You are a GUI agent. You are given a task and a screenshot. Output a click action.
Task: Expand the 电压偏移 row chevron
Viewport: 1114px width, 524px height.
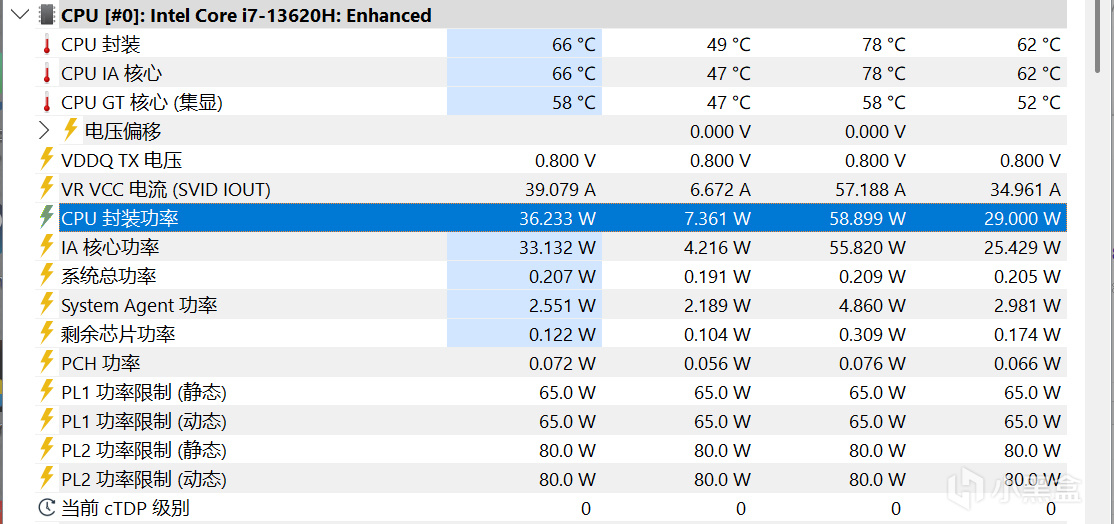click(44, 131)
